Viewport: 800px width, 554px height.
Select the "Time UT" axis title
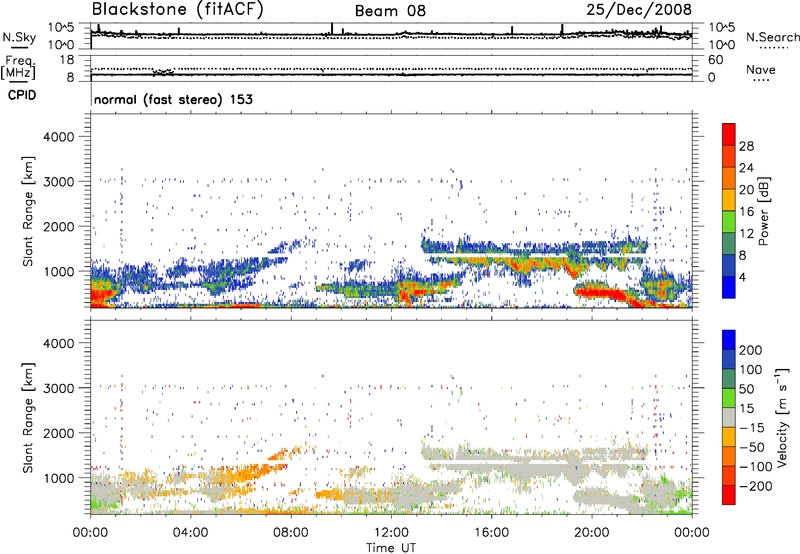pyautogui.click(x=391, y=548)
